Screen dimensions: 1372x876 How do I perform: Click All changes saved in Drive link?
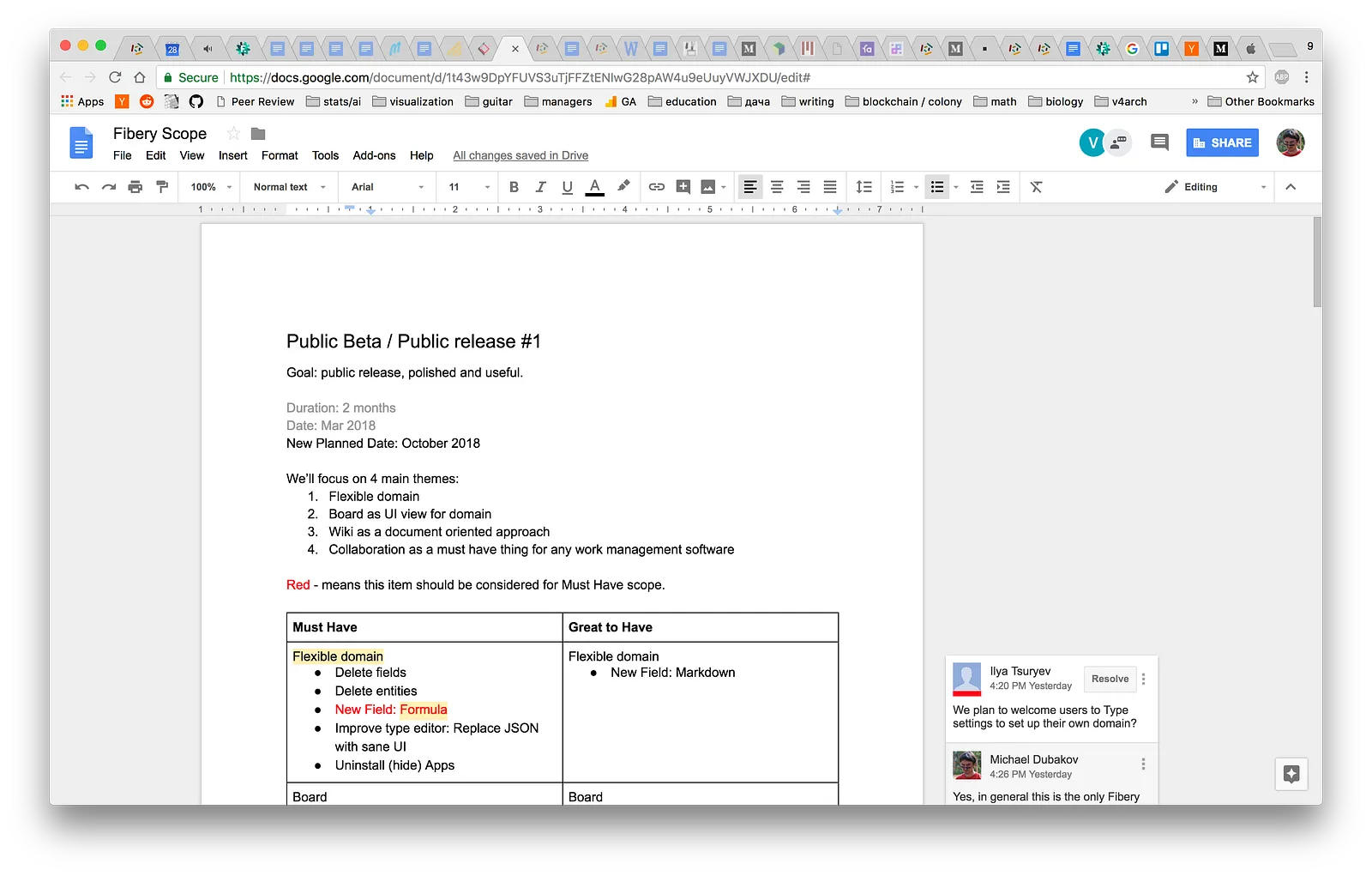click(x=521, y=155)
